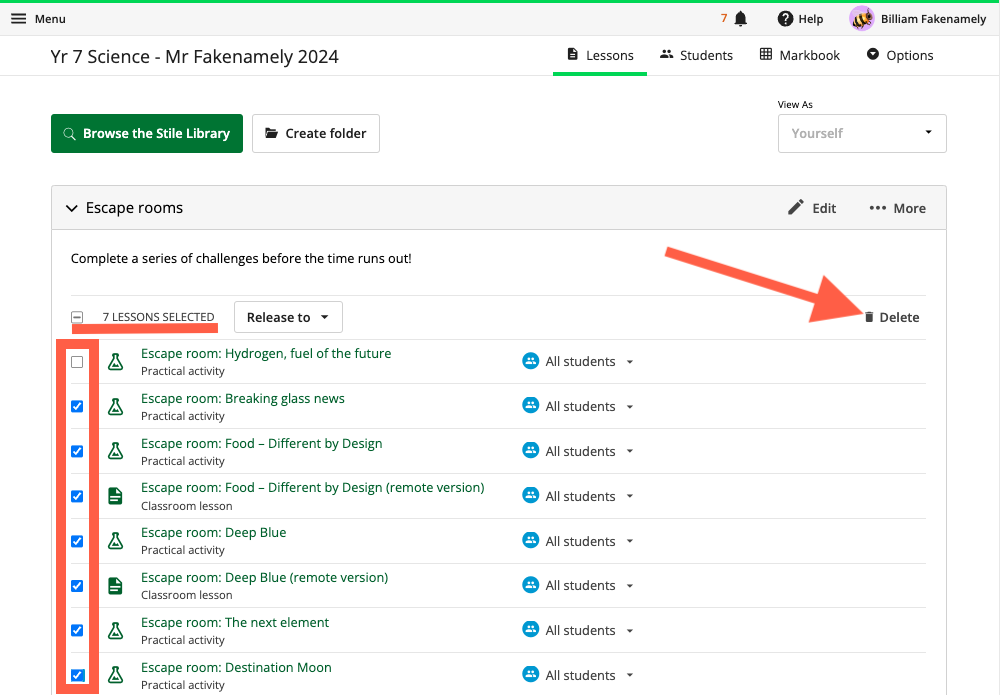This screenshot has height=695, width=1000.
Task: Uncheck Destination Moon checkbox
Action: [77, 675]
